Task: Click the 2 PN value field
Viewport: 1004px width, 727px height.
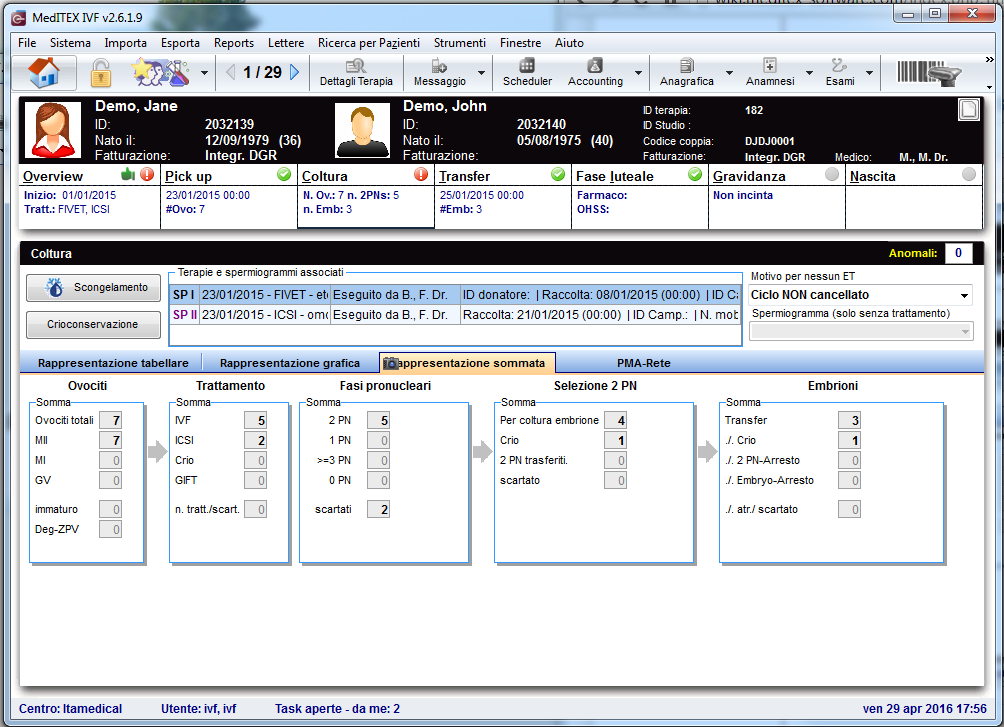Action: pos(378,420)
